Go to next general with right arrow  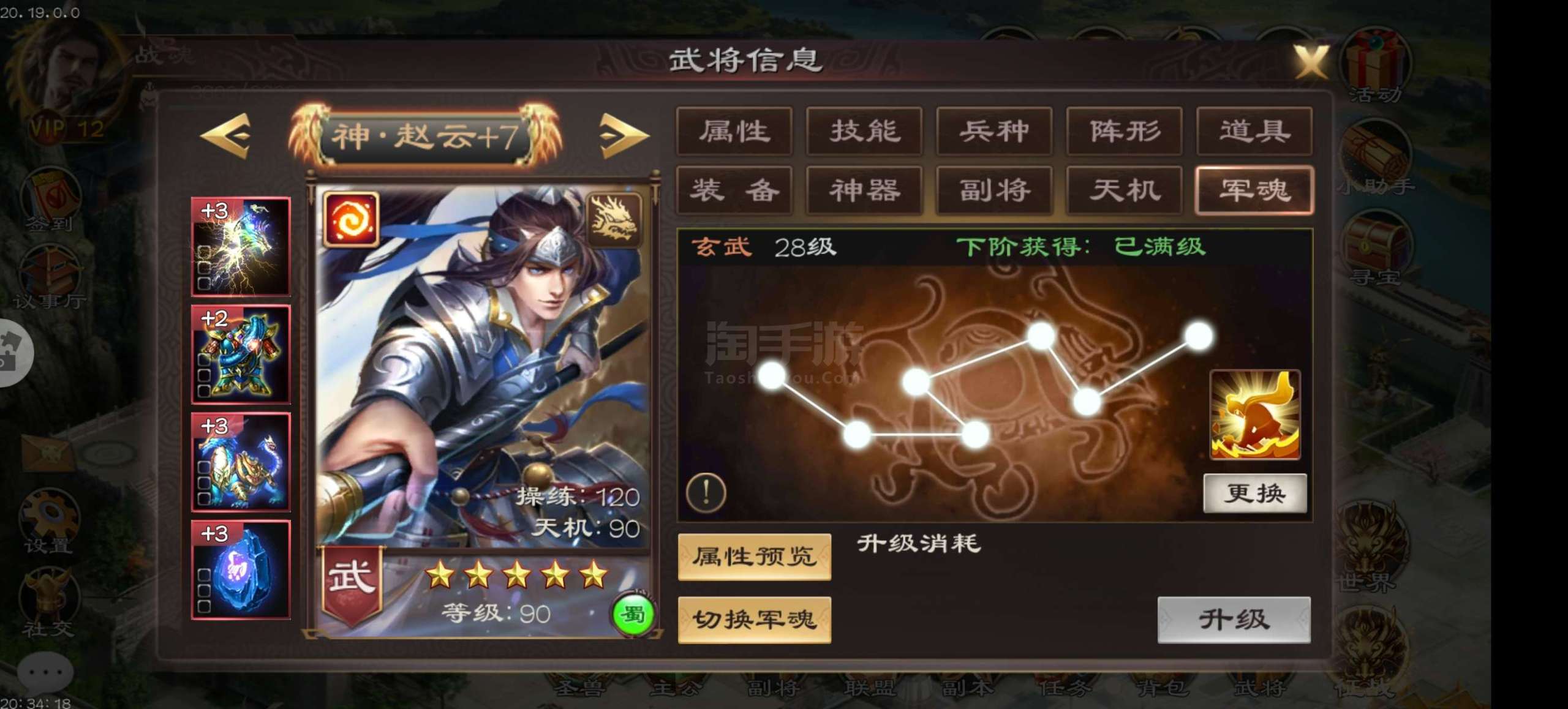pyautogui.click(x=624, y=136)
